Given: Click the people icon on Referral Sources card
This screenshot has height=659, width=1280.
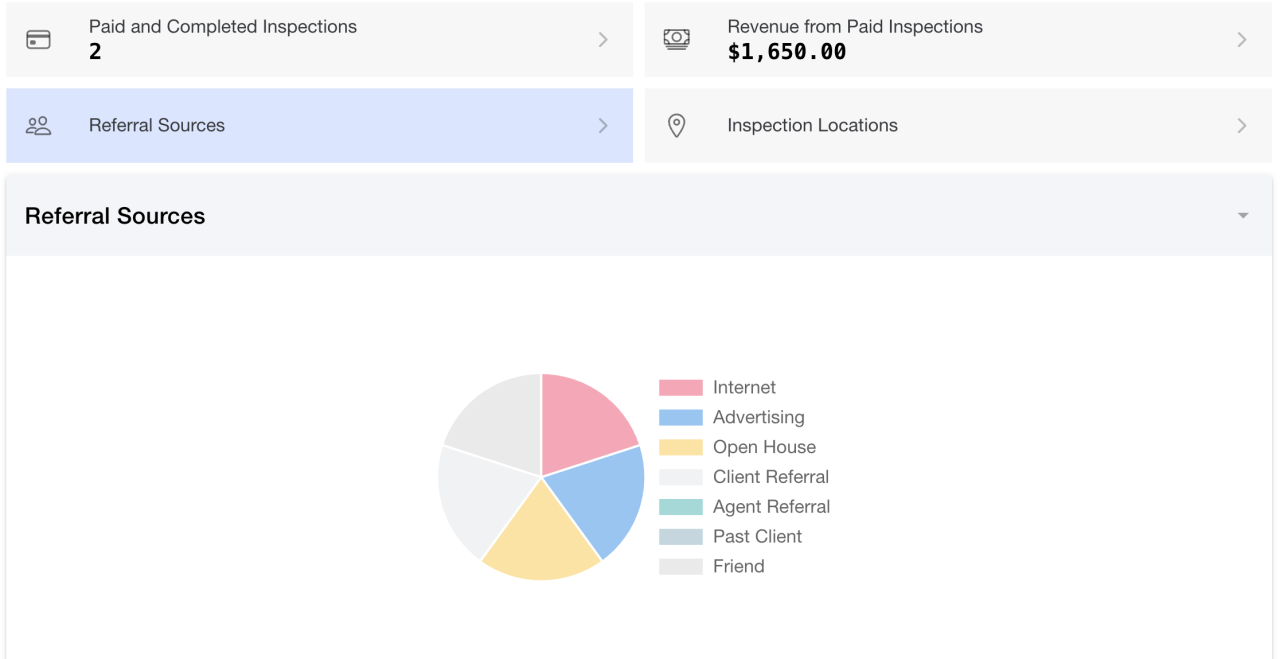Looking at the screenshot, I should click(38, 125).
